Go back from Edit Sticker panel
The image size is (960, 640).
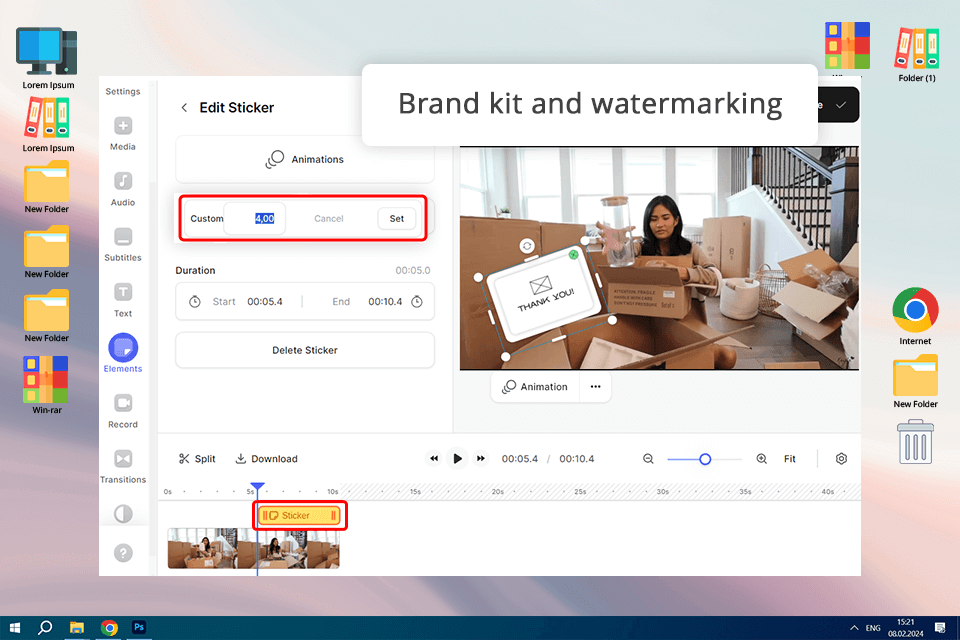[x=184, y=108]
